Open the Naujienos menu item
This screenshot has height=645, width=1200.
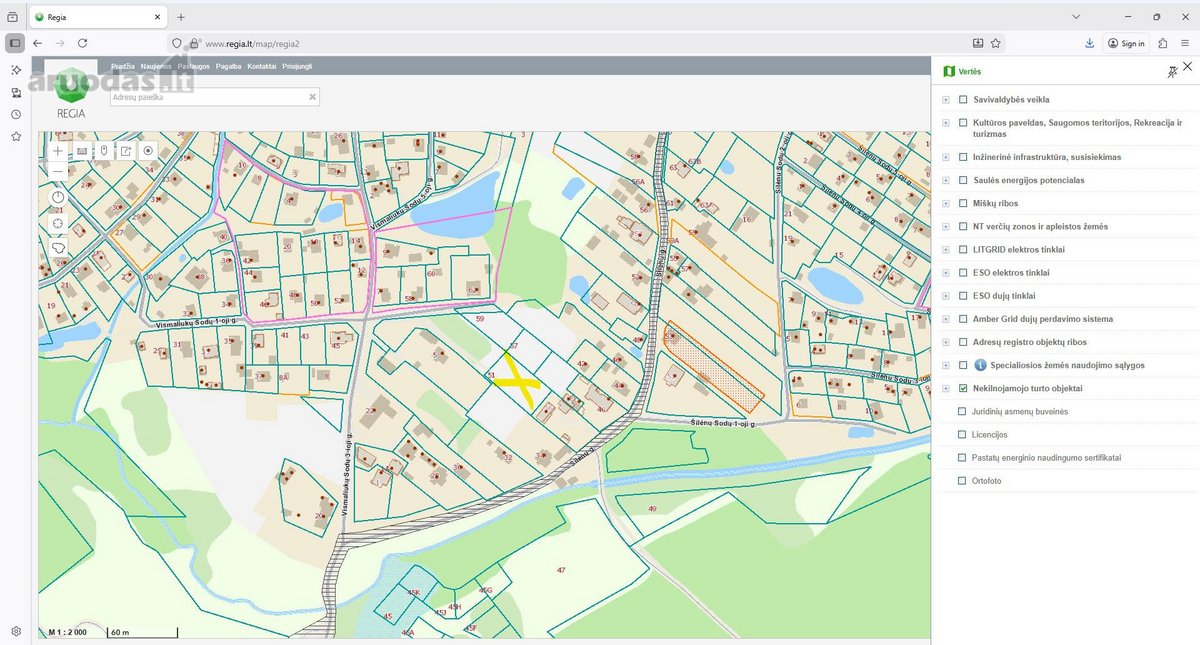[156, 66]
